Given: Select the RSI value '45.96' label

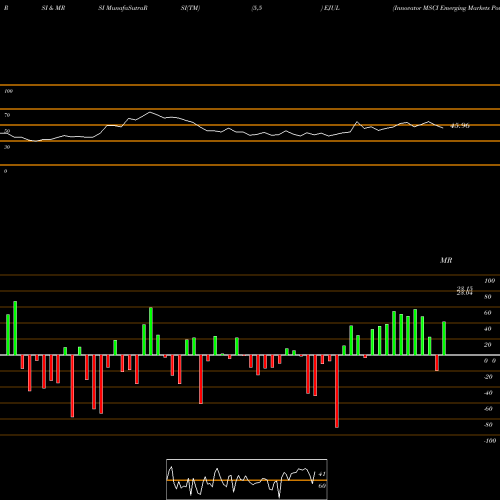Looking at the screenshot, I should [x=460, y=126].
